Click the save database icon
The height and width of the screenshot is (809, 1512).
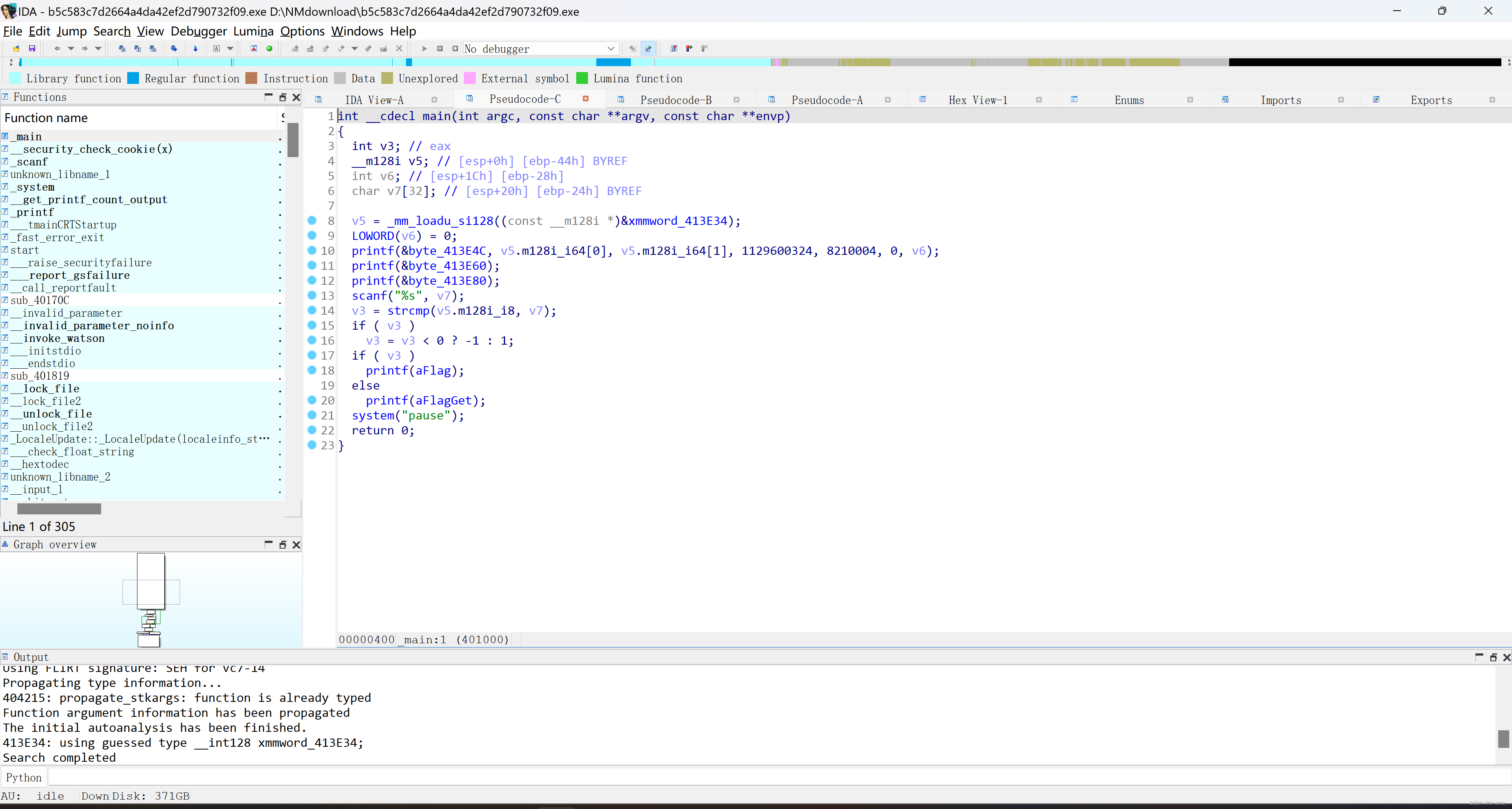point(32,49)
